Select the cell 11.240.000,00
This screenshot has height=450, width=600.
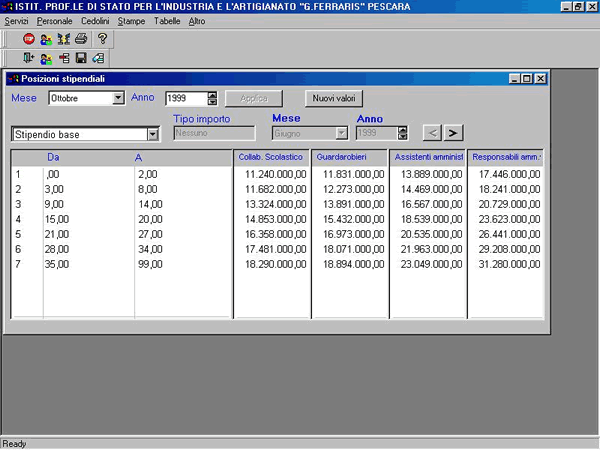point(276,174)
